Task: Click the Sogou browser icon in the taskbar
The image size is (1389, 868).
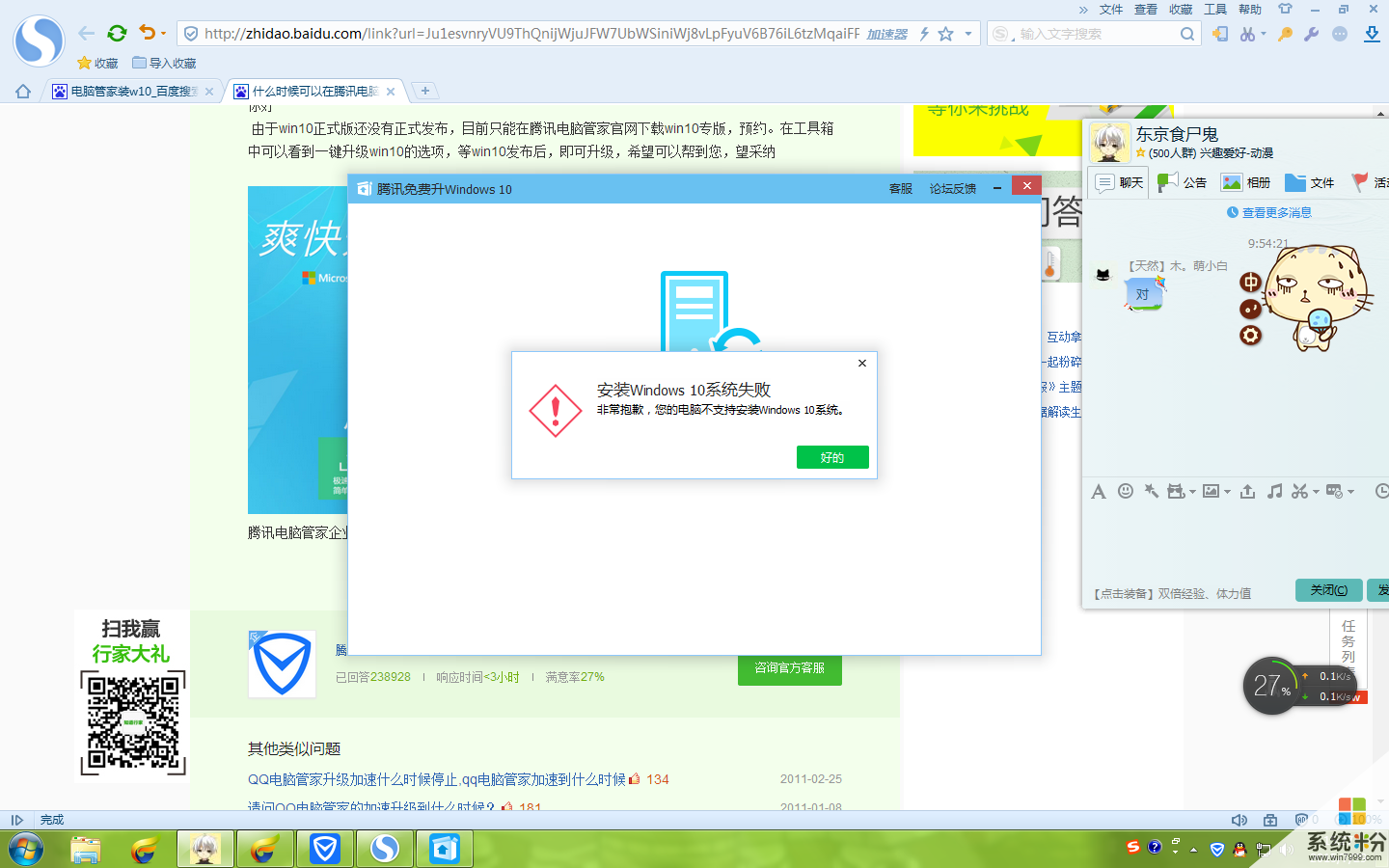Action: (385, 850)
